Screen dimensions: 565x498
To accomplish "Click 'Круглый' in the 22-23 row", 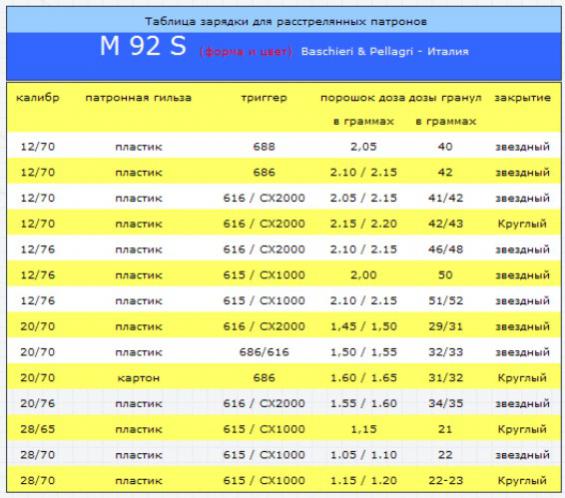I will [x=522, y=481].
